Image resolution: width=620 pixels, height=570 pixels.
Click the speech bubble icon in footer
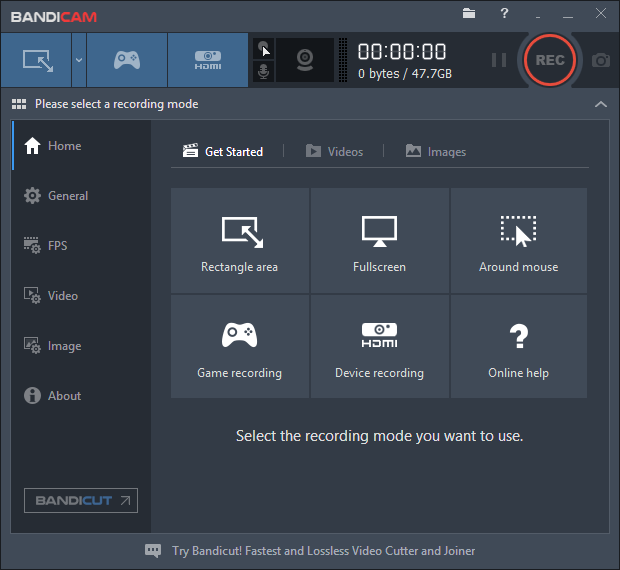pos(153,551)
